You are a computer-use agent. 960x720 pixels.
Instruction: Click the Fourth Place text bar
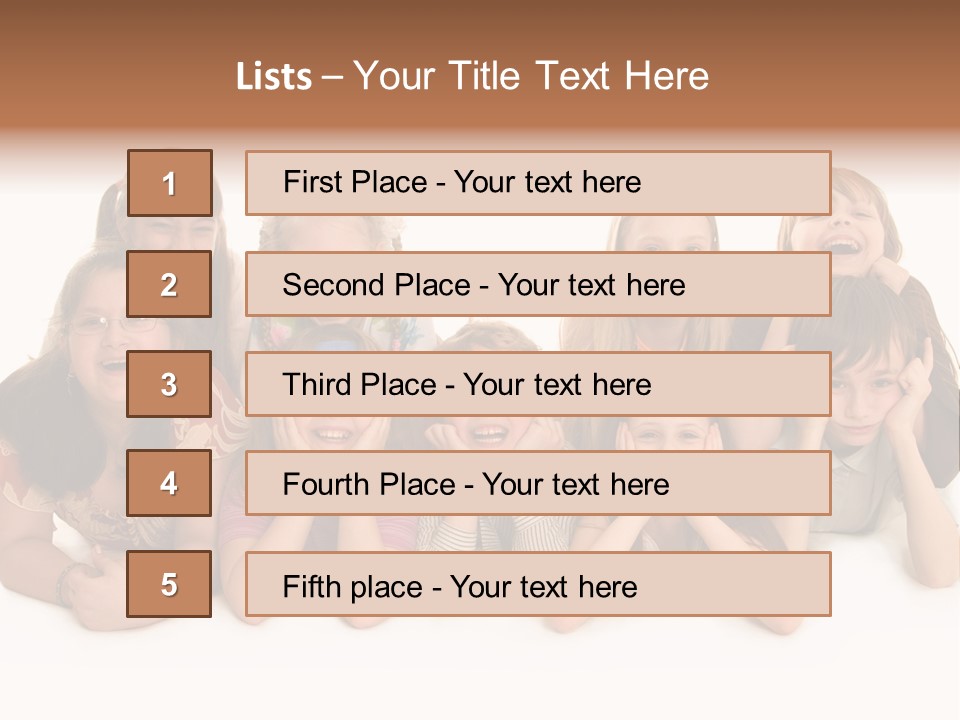538,484
